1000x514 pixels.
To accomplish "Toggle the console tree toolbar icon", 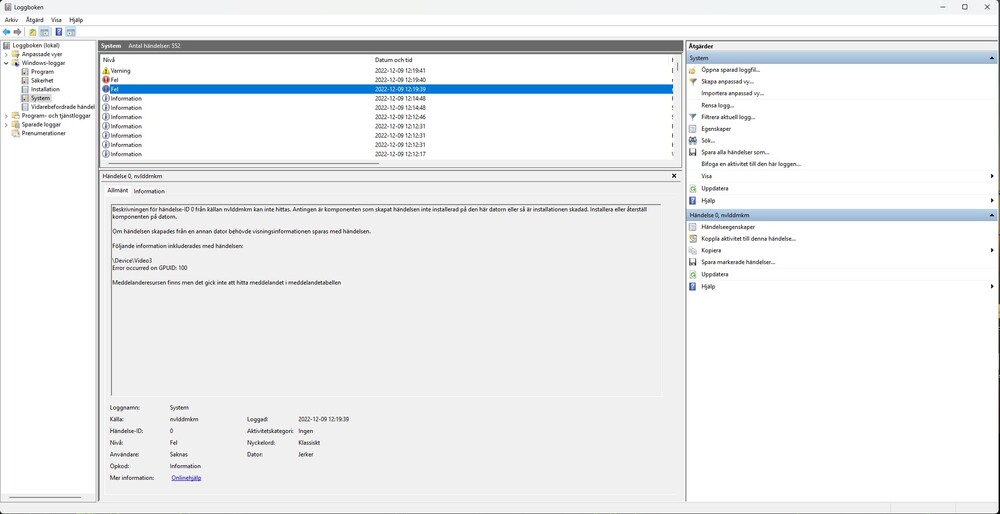I will 45,32.
